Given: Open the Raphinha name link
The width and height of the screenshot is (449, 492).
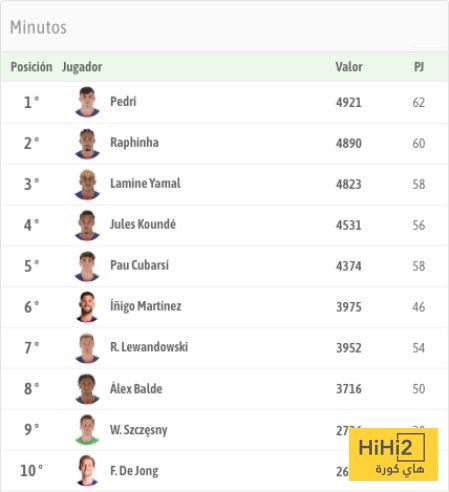Looking at the screenshot, I should (134, 143).
